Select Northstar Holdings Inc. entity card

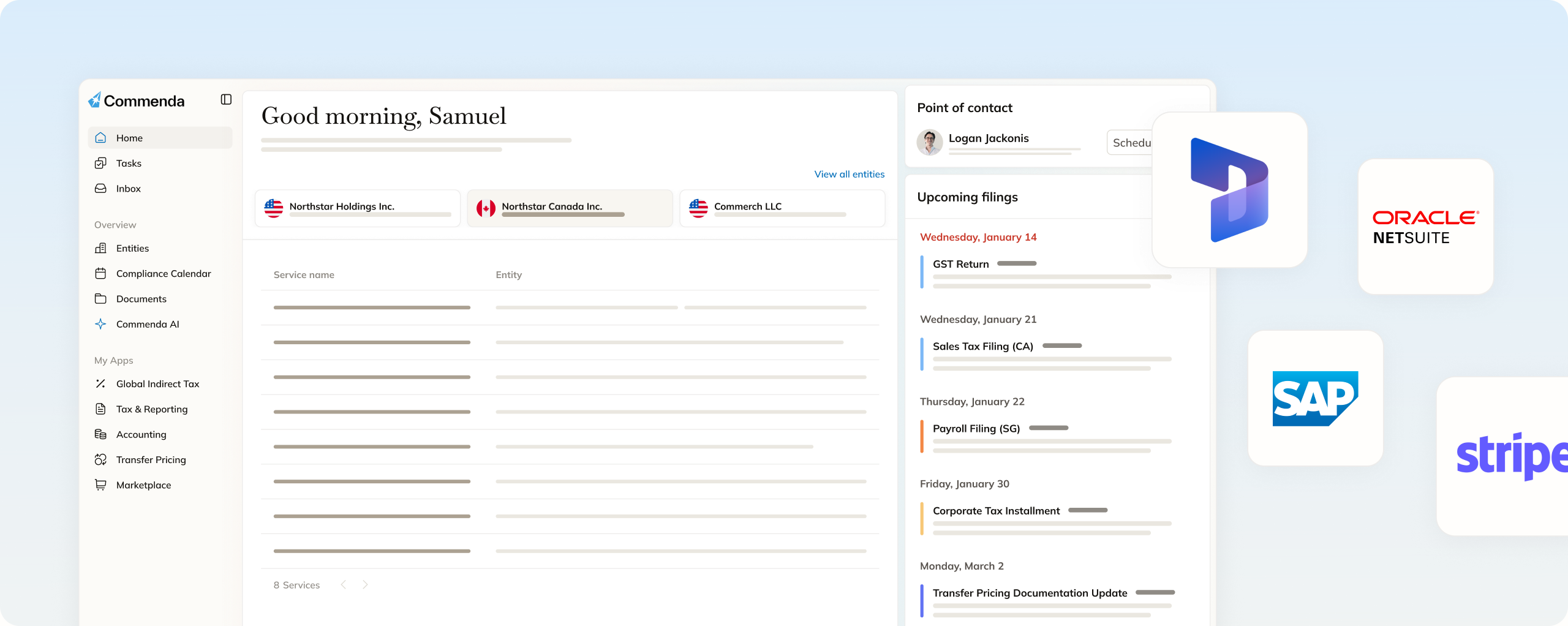(358, 208)
